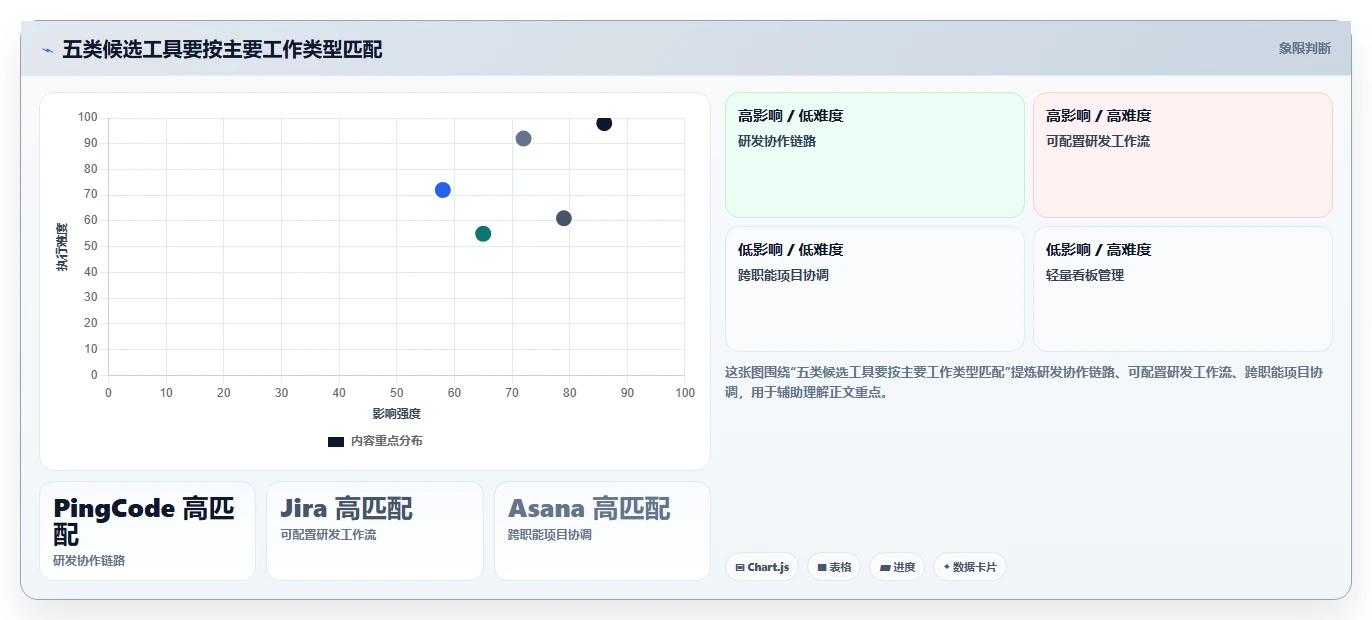
Task: Open the PingCode 高匹配 stat card
Action: tap(147, 531)
